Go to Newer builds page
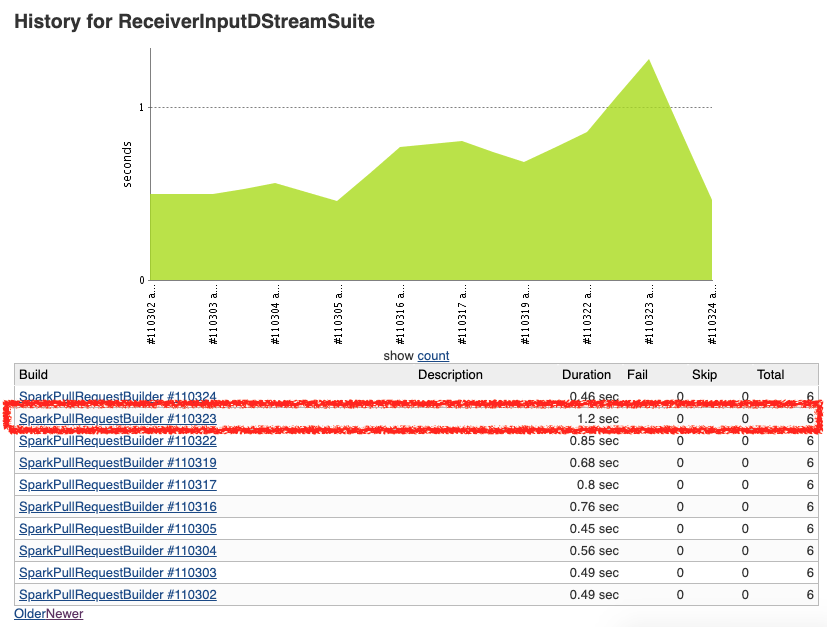Image resolution: width=827 pixels, height=627 pixels. [x=65, y=614]
